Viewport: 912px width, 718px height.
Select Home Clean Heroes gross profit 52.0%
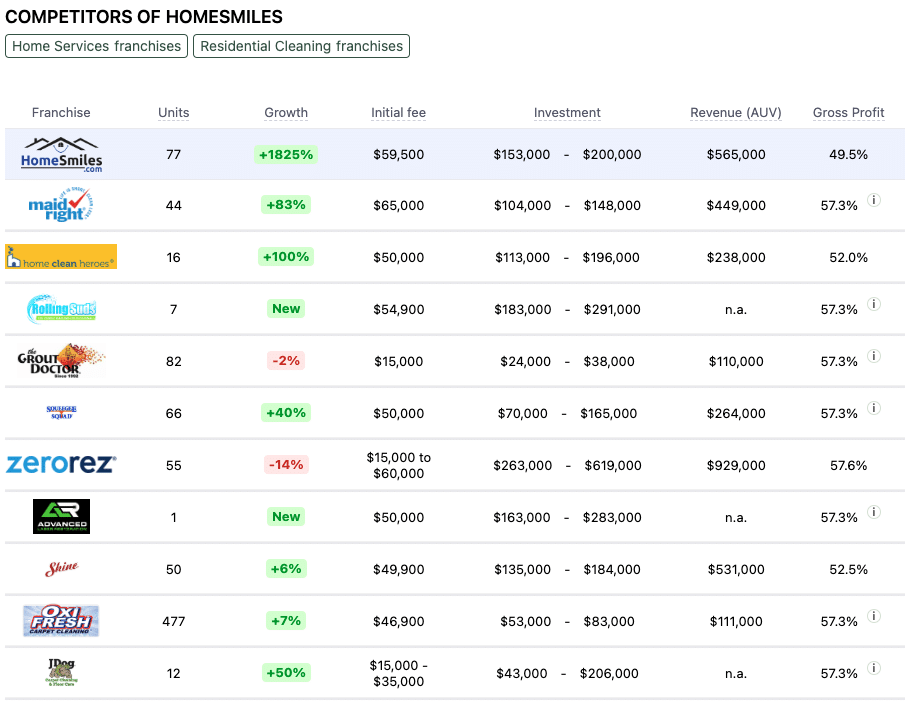[848, 257]
